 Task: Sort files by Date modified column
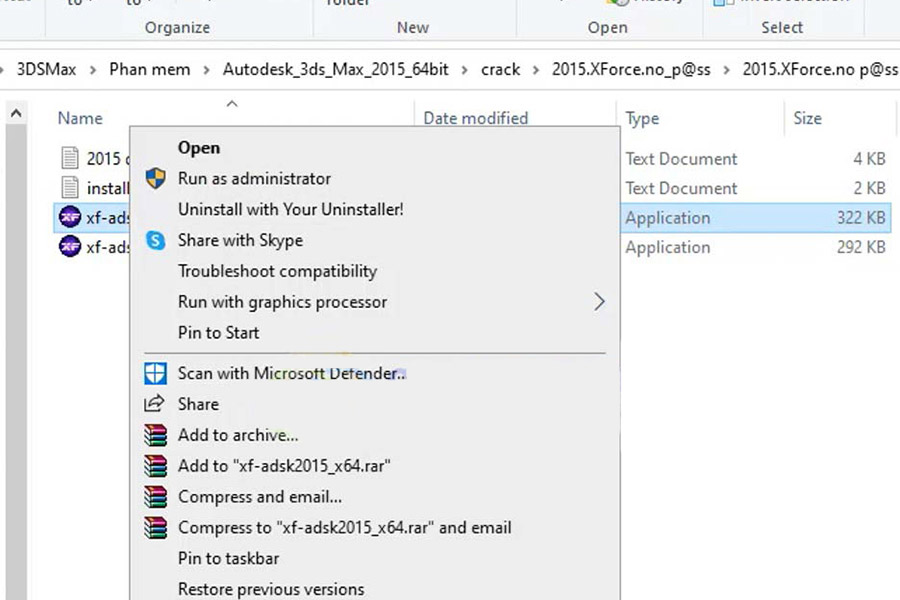(475, 118)
